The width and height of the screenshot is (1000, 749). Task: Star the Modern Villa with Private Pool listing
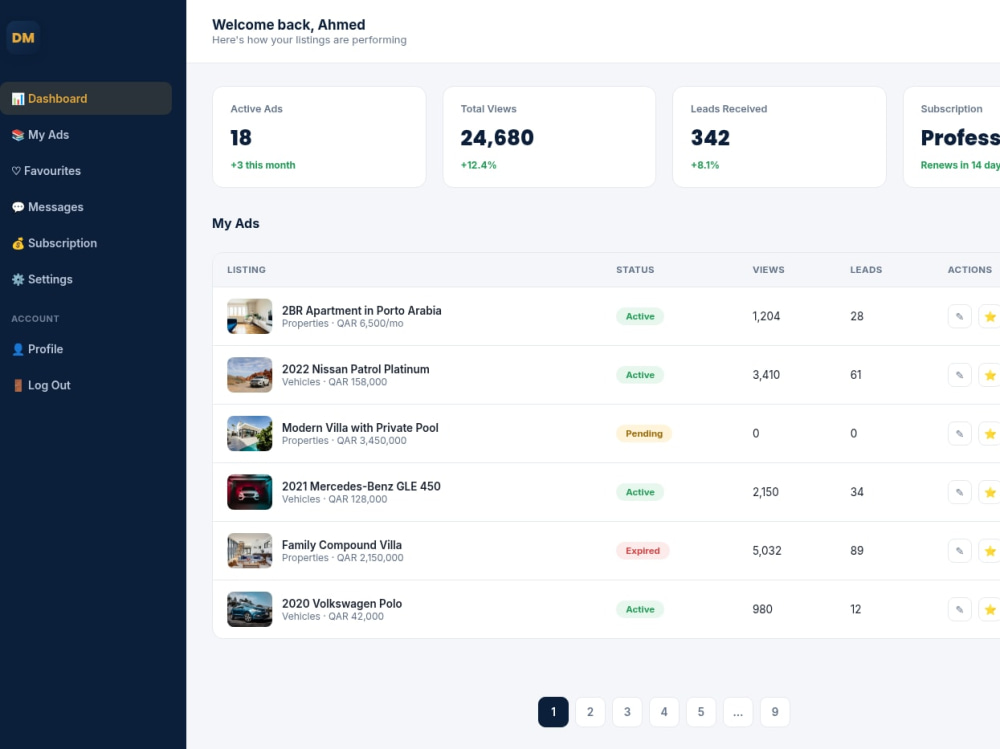(990, 434)
